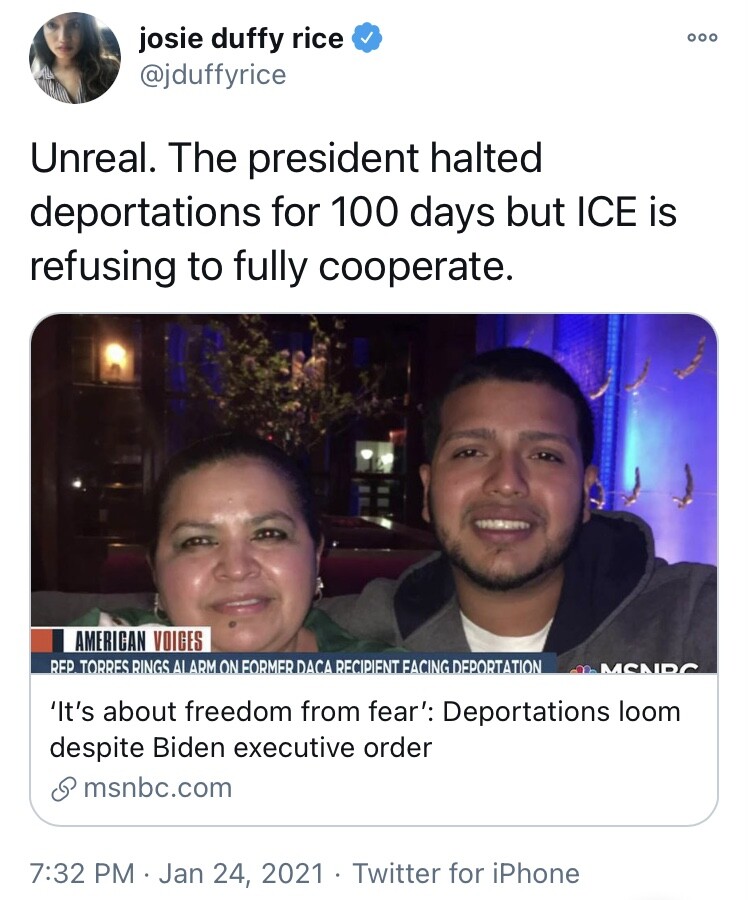Click the Twitter for iPhone source label
The image size is (749, 900).
point(465,873)
